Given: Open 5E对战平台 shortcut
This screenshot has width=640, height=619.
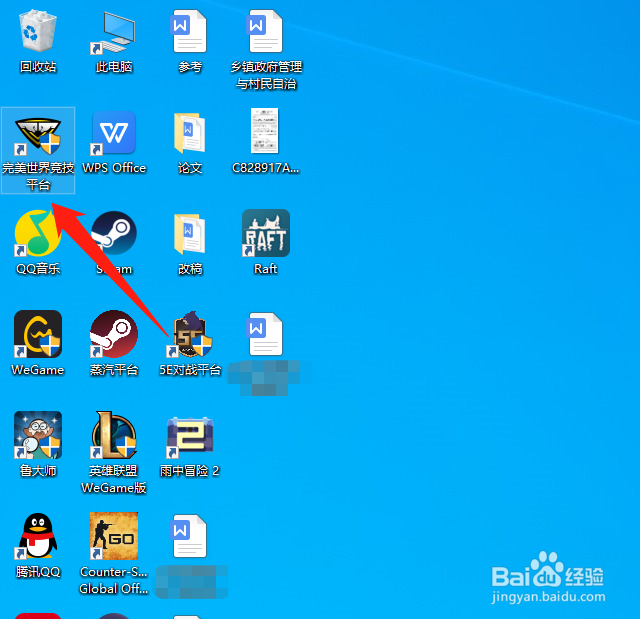Looking at the screenshot, I should click(190, 335).
